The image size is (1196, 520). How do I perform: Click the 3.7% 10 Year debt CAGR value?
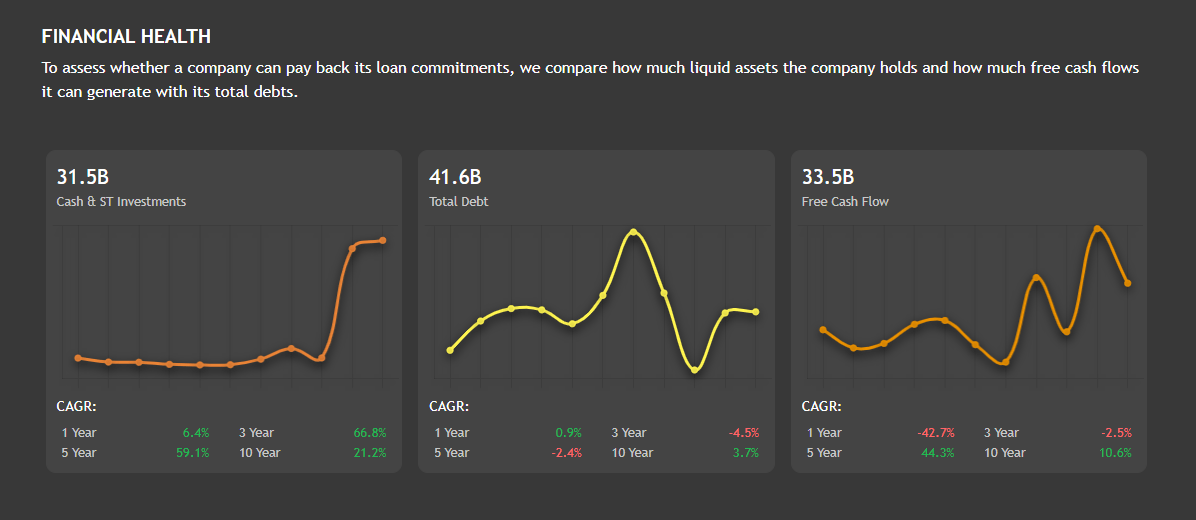pos(745,453)
